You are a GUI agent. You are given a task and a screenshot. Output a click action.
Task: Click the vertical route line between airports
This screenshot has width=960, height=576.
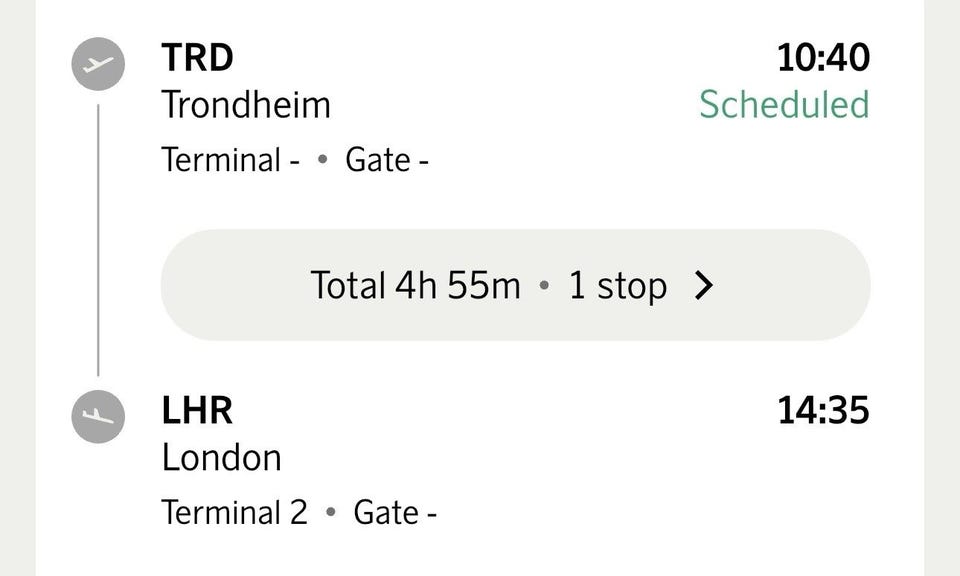(x=98, y=240)
